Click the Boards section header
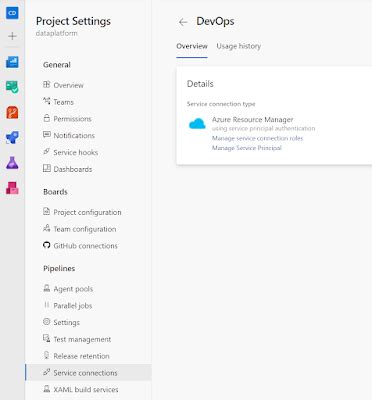The image size is (372, 400). coord(55,192)
